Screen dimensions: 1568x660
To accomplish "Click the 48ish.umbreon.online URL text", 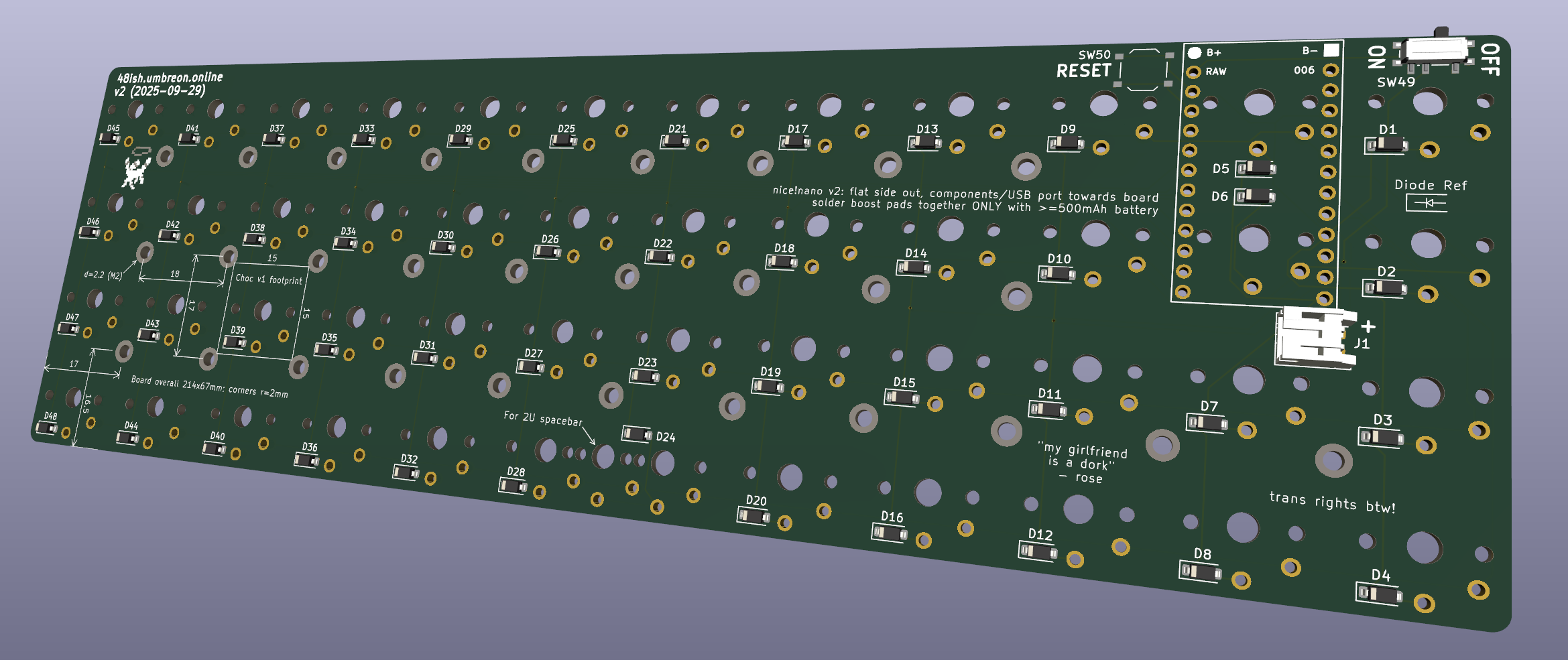I will click(x=170, y=77).
